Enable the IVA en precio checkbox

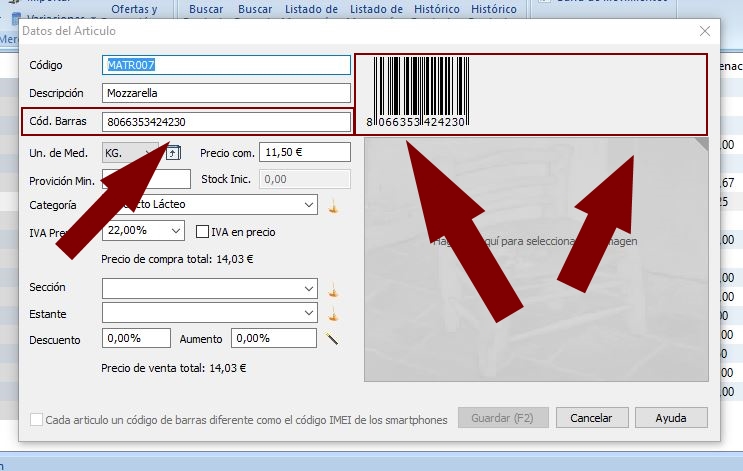202,232
